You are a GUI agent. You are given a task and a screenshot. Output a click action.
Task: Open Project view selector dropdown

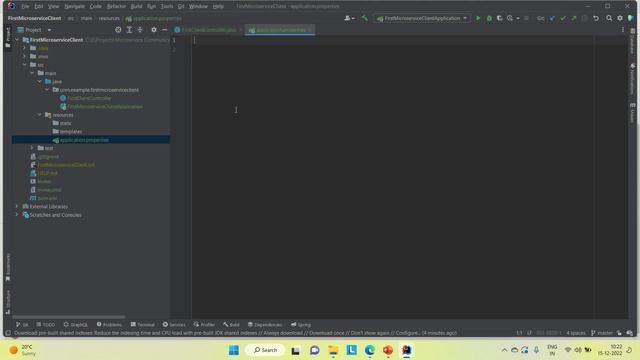[34, 30]
